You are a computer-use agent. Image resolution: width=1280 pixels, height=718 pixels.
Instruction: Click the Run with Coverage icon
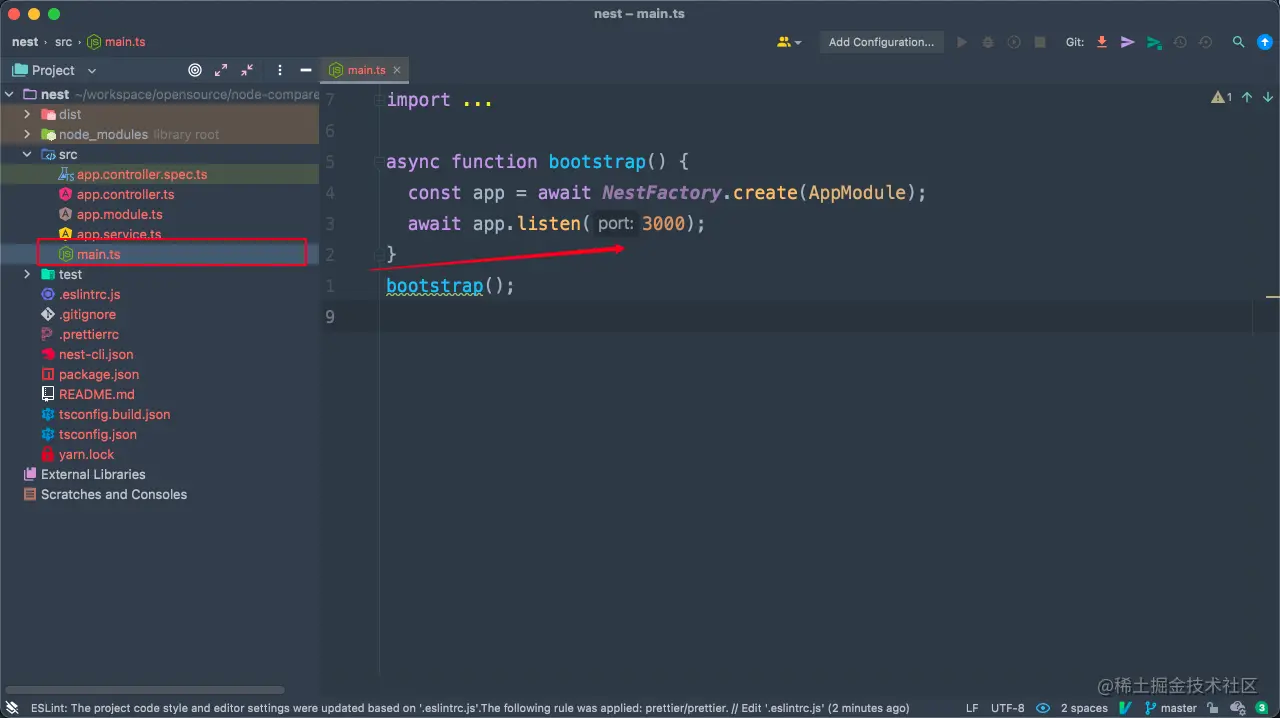coord(1014,42)
